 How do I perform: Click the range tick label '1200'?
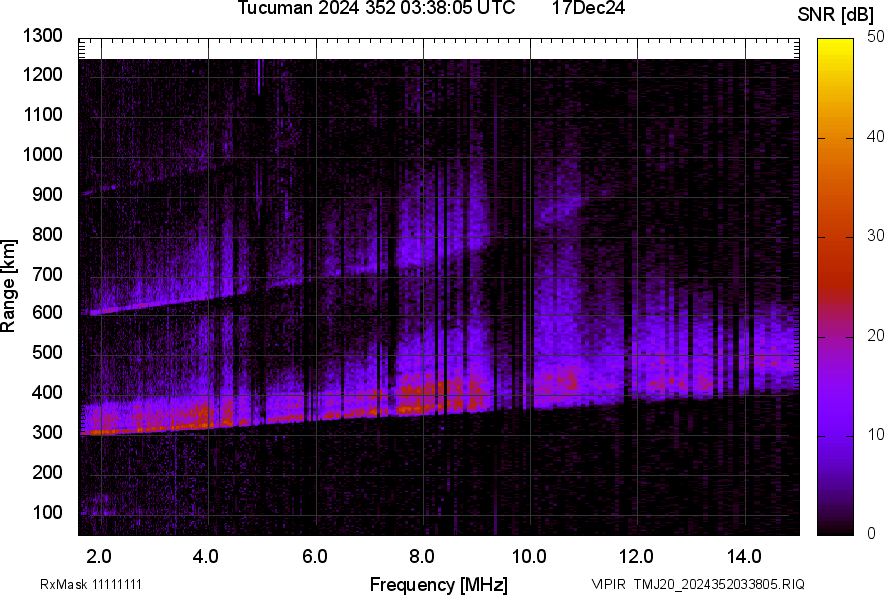click(x=42, y=74)
